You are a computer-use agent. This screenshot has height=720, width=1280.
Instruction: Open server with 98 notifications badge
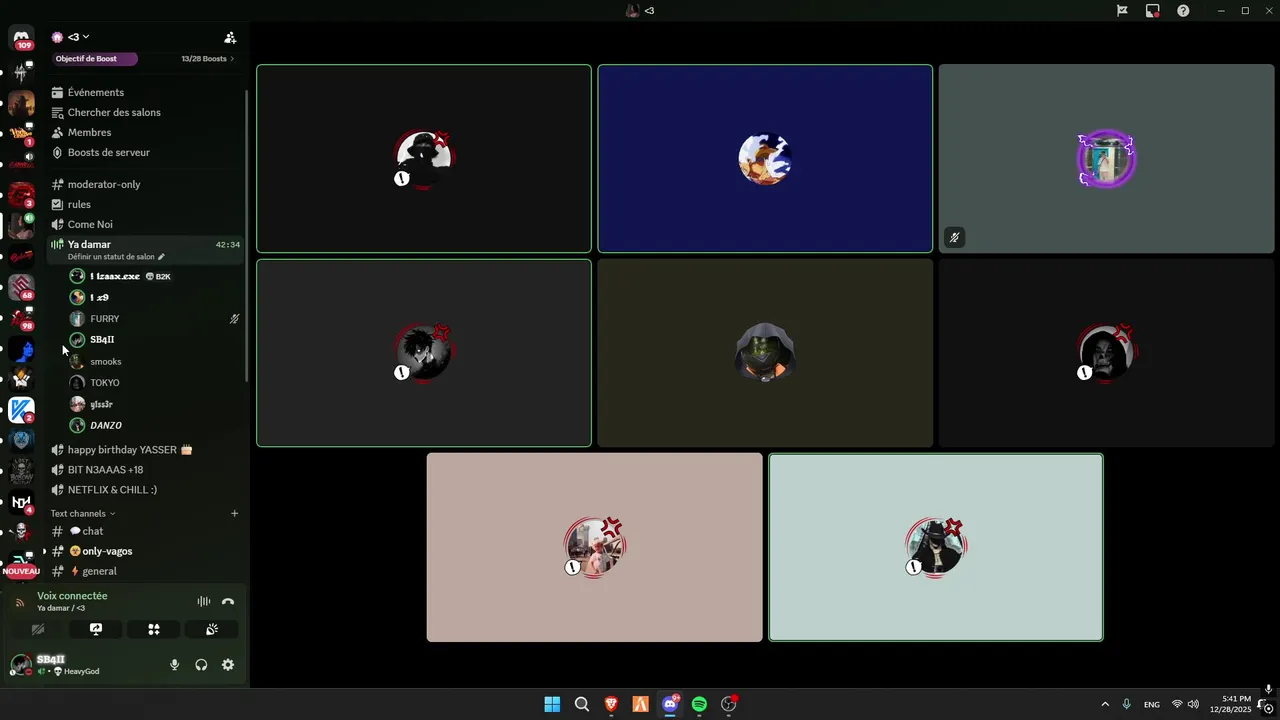21,319
